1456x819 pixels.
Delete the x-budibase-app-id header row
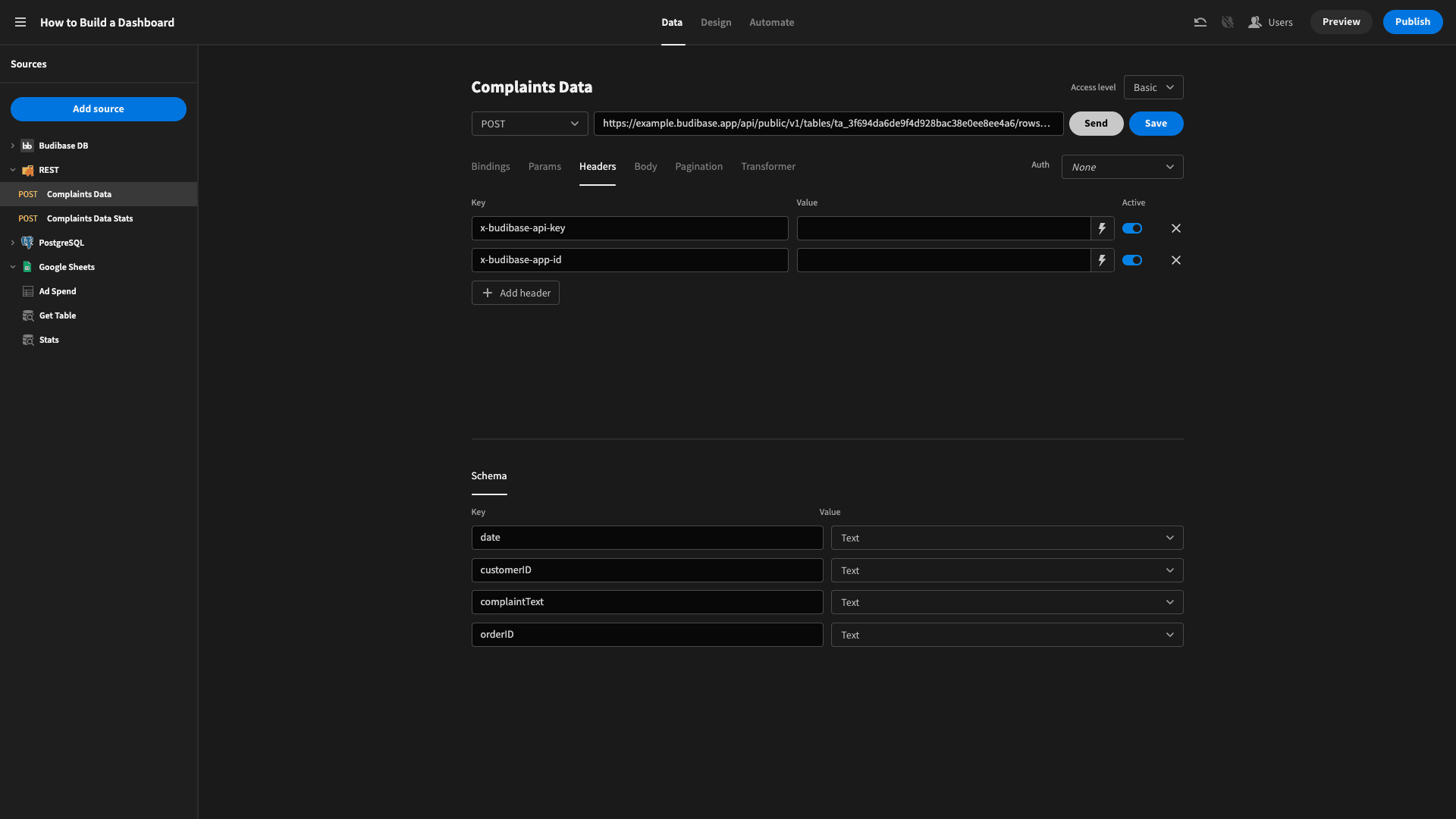(x=1175, y=260)
